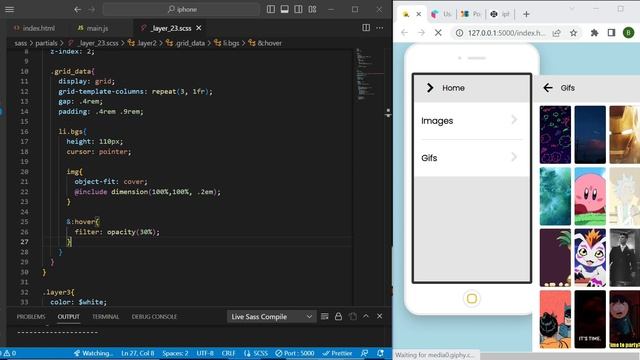Click Ln 27, Col 8 status item
Screen dimensions: 640x360
[x=138, y=353]
